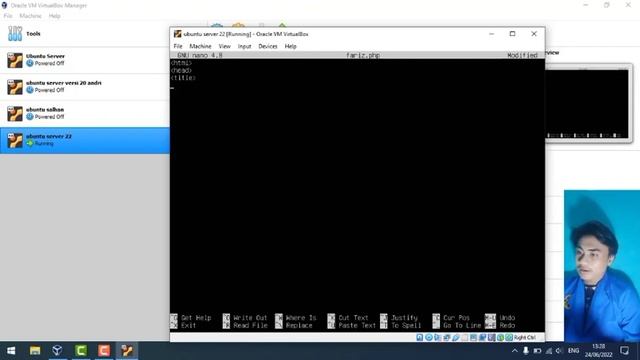Click the volume tray icon
The height and width of the screenshot is (360, 640).
tap(559, 351)
